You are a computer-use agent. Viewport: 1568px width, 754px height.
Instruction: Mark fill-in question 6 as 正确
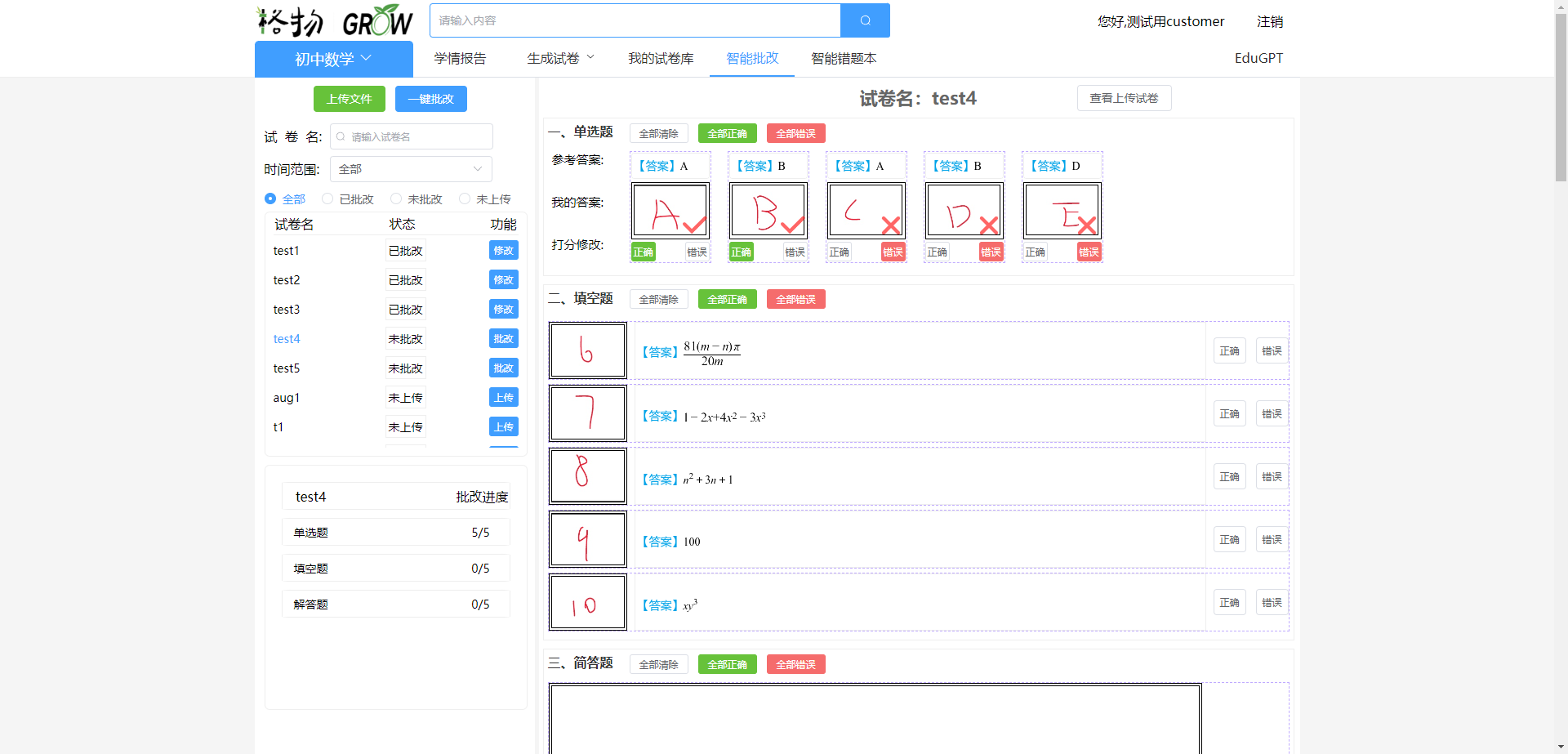(x=1230, y=350)
